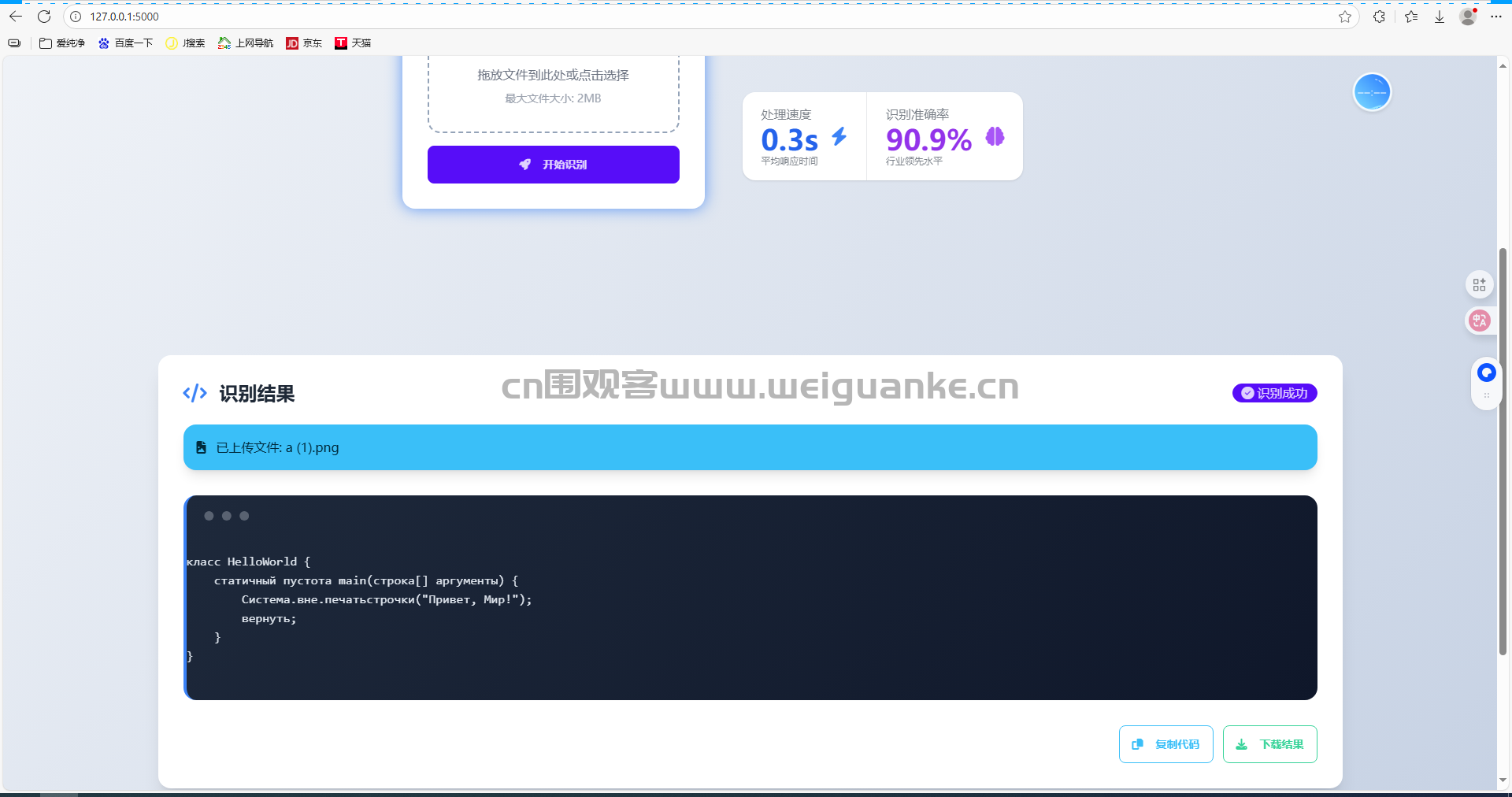Click the blue chat bubble sidebar icon
1512x797 pixels.
click(x=1486, y=373)
